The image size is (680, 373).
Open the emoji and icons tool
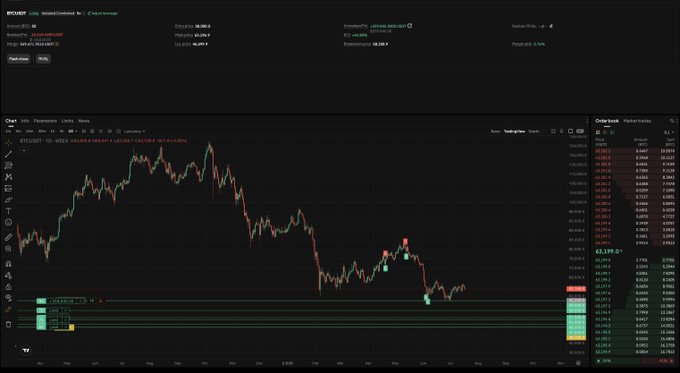click(8, 222)
